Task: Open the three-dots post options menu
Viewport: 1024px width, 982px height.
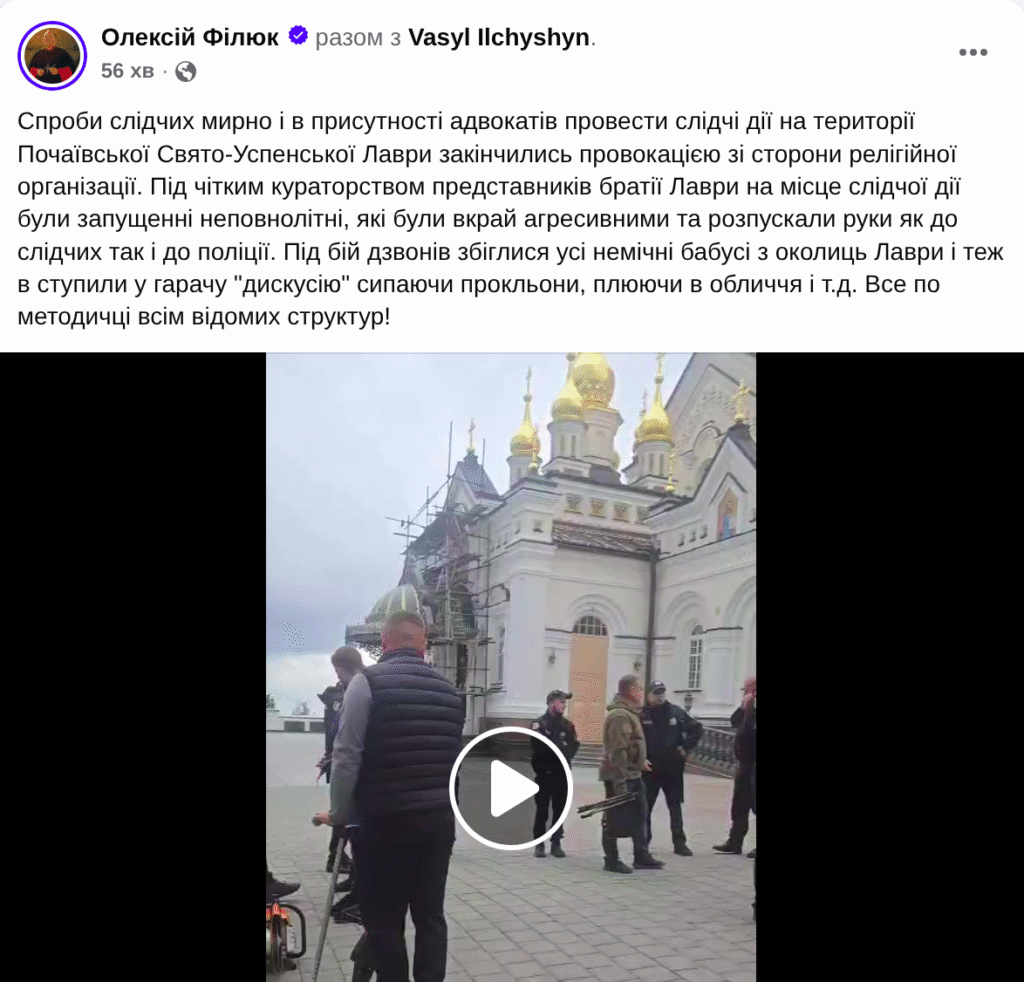Action: point(973,52)
